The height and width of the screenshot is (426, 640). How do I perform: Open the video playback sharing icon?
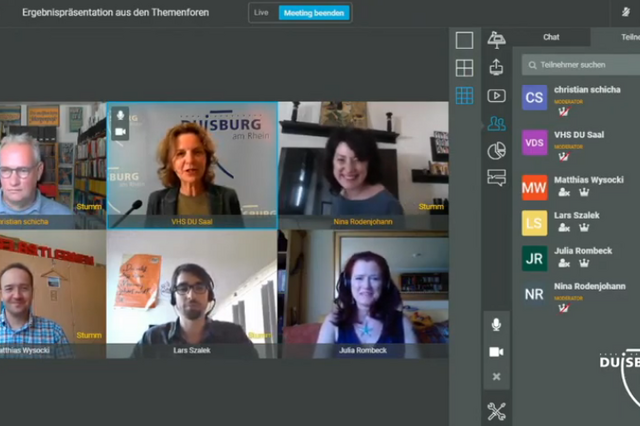496,96
